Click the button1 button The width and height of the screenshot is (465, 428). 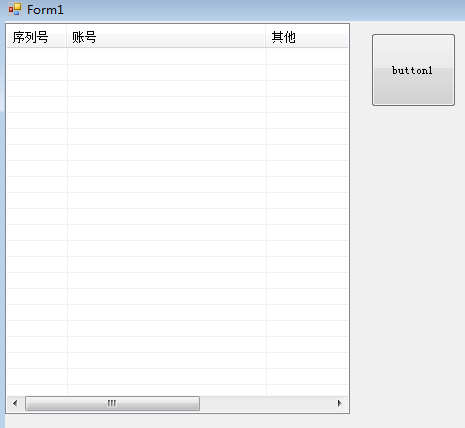point(413,70)
